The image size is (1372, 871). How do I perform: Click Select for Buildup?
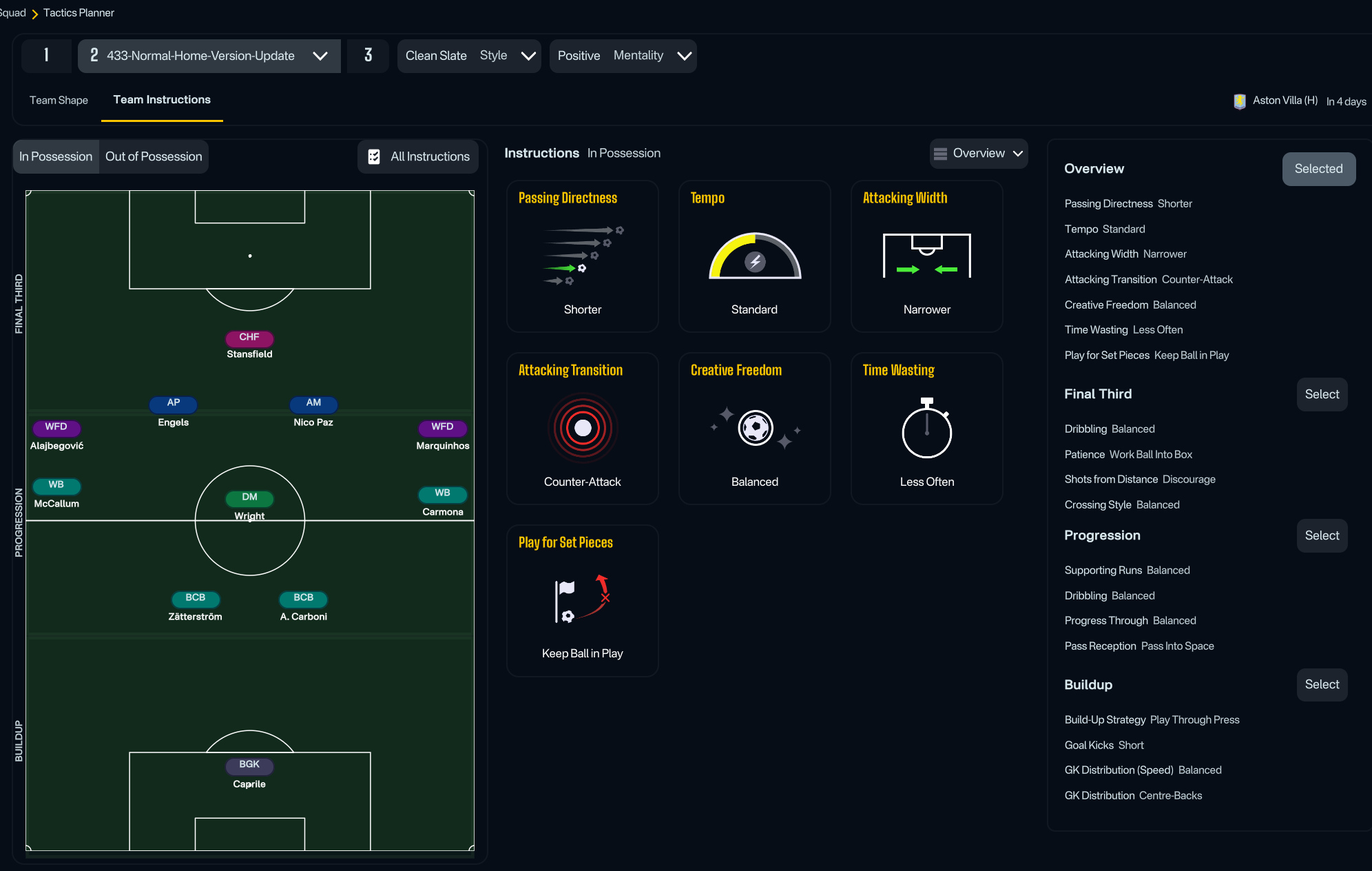tap(1322, 684)
